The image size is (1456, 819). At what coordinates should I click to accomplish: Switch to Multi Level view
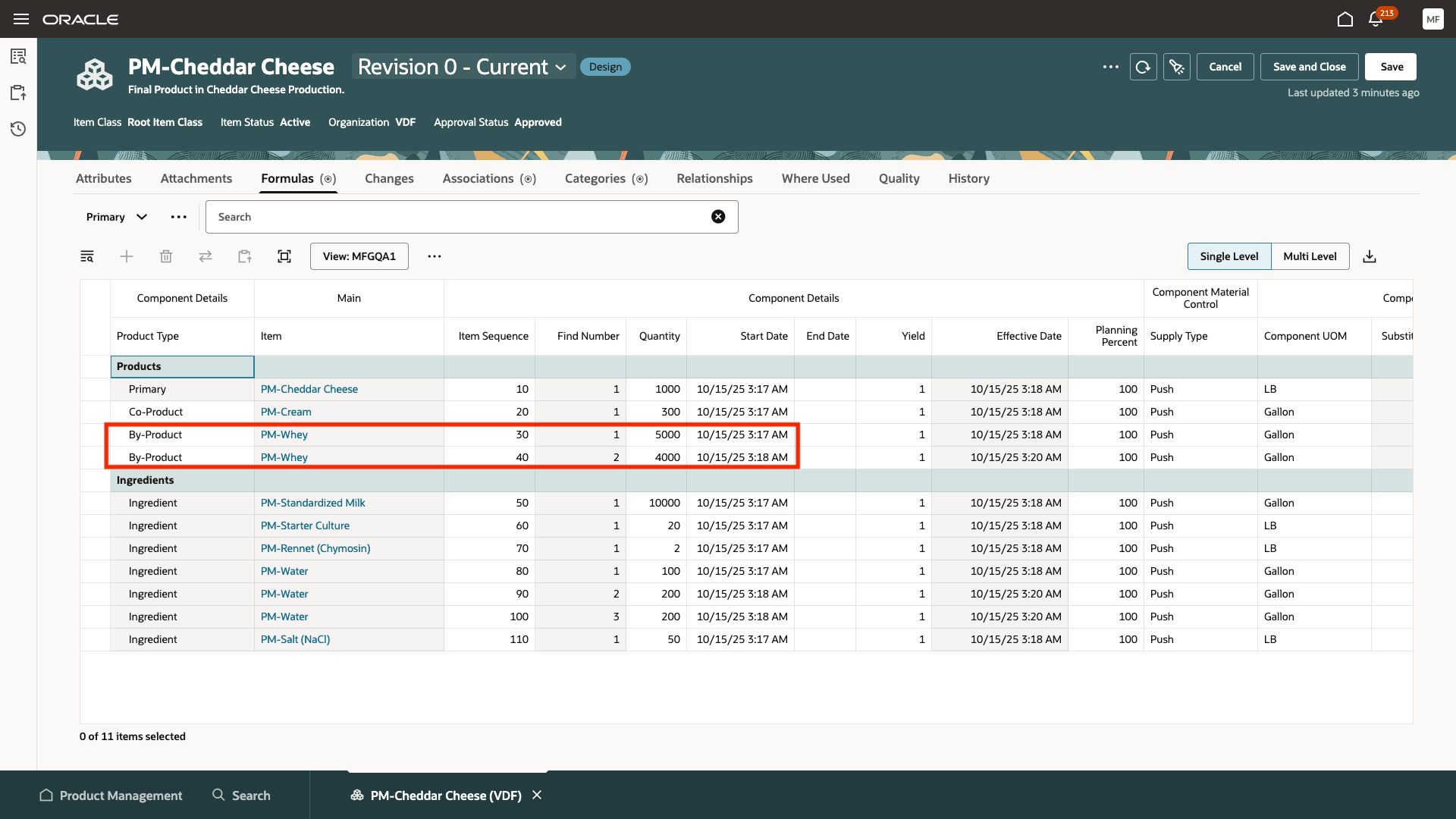[x=1310, y=256]
